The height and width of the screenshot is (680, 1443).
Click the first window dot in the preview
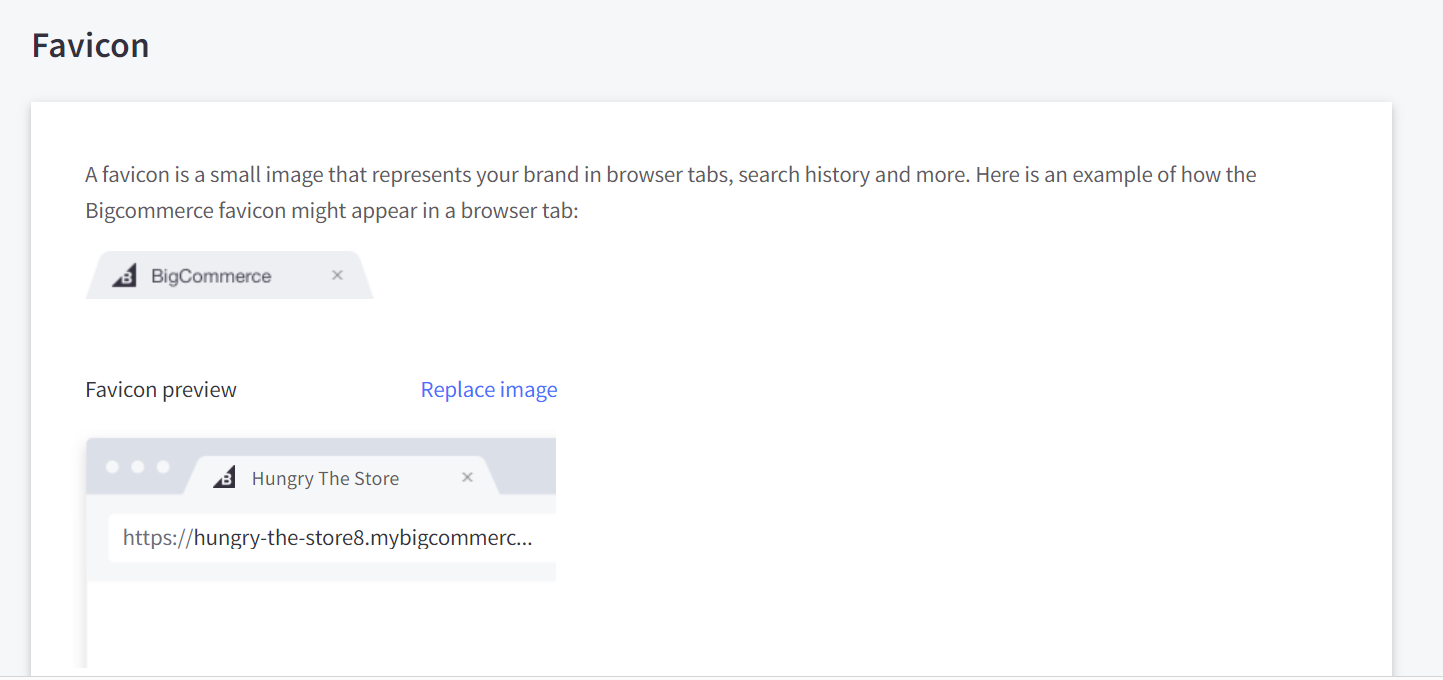coord(112,467)
